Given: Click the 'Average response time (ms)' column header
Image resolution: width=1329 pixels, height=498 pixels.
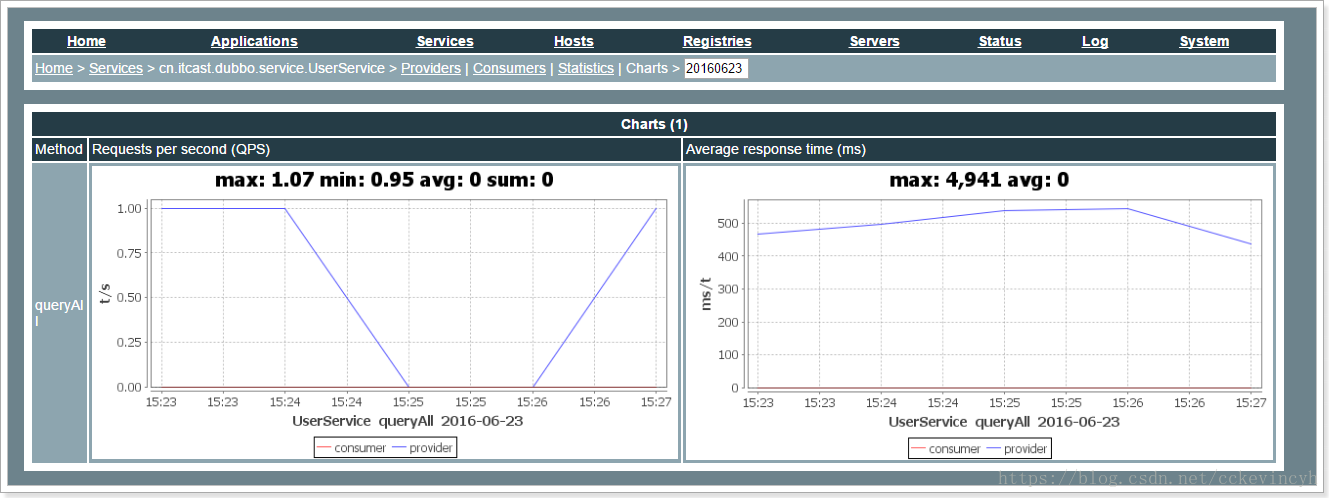Looking at the screenshot, I should click(980, 149).
